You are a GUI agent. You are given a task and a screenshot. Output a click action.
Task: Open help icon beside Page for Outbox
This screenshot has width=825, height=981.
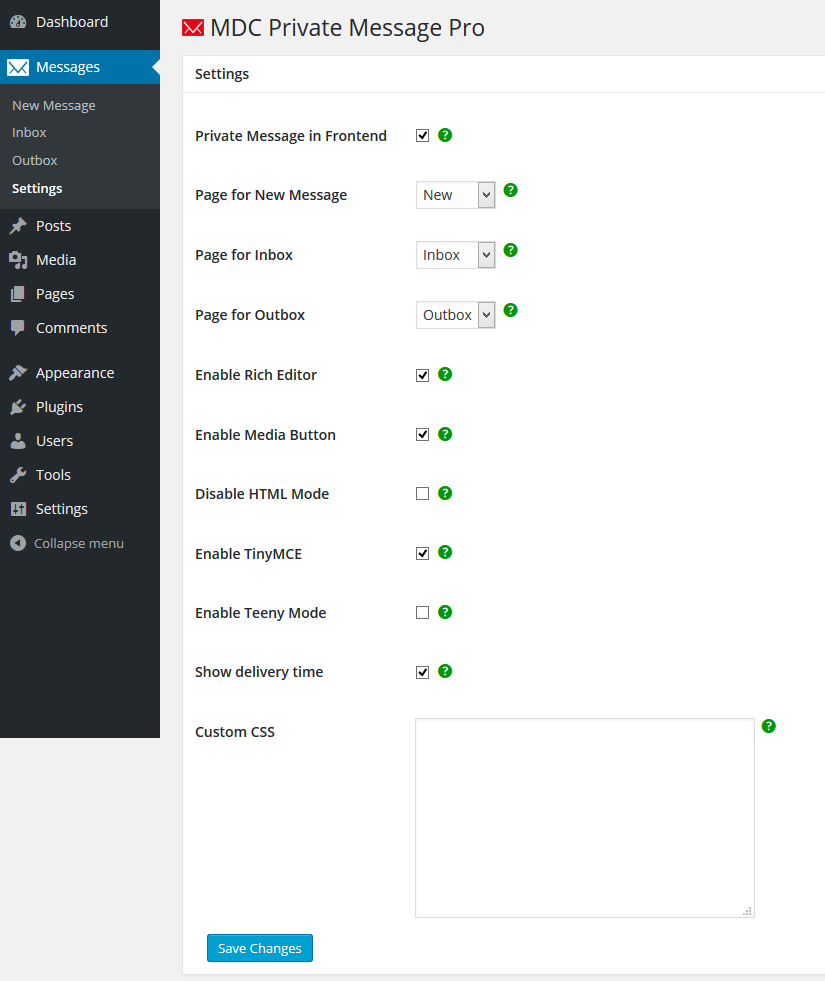pyautogui.click(x=510, y=310)
